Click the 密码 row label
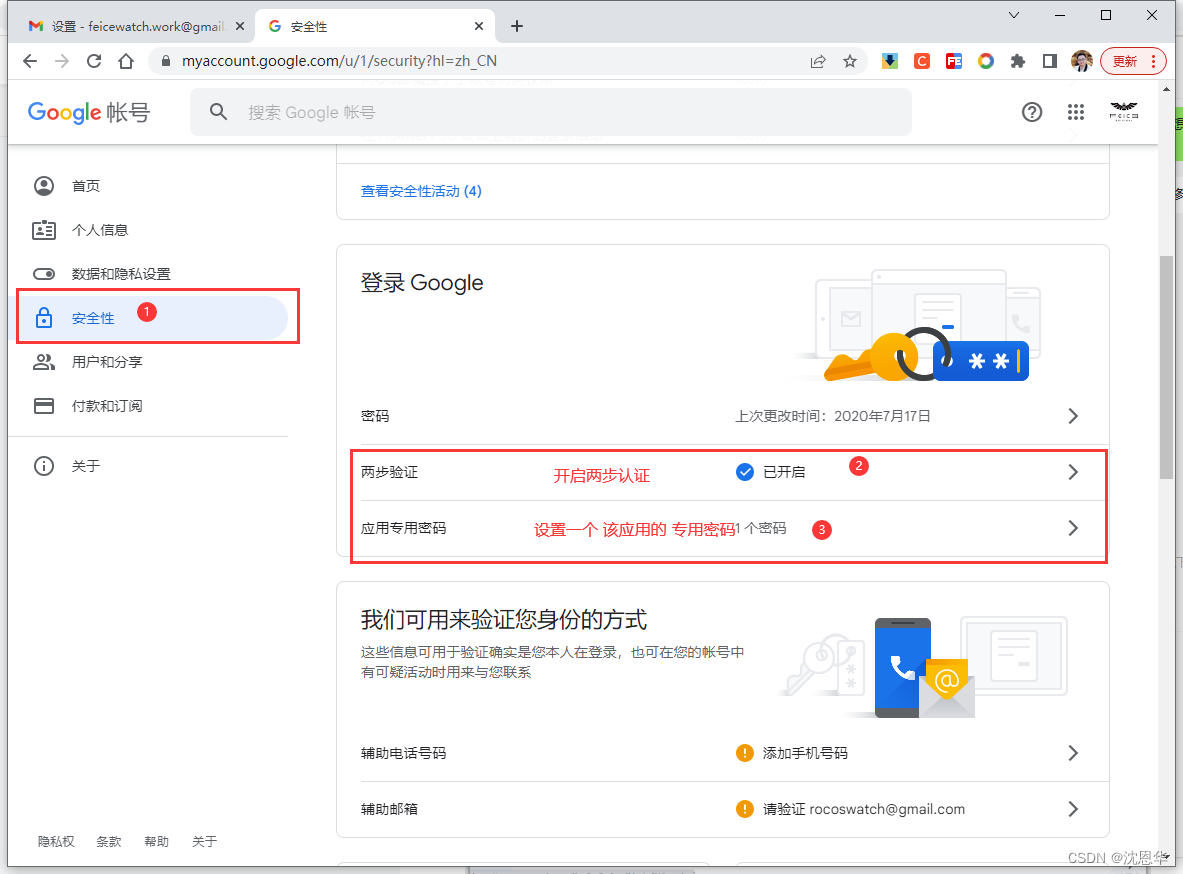Viewport: 1183px width, 874px height. pos(375,416)
